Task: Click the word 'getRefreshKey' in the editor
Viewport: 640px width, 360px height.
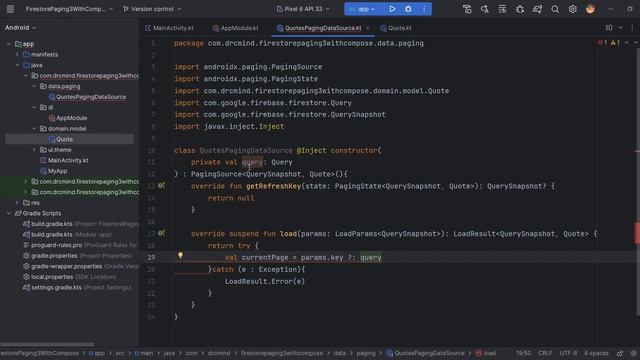Action: point(273,186)
